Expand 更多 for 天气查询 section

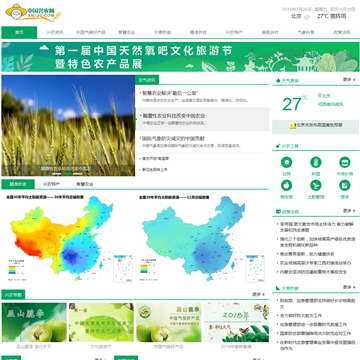coord(349,80)
